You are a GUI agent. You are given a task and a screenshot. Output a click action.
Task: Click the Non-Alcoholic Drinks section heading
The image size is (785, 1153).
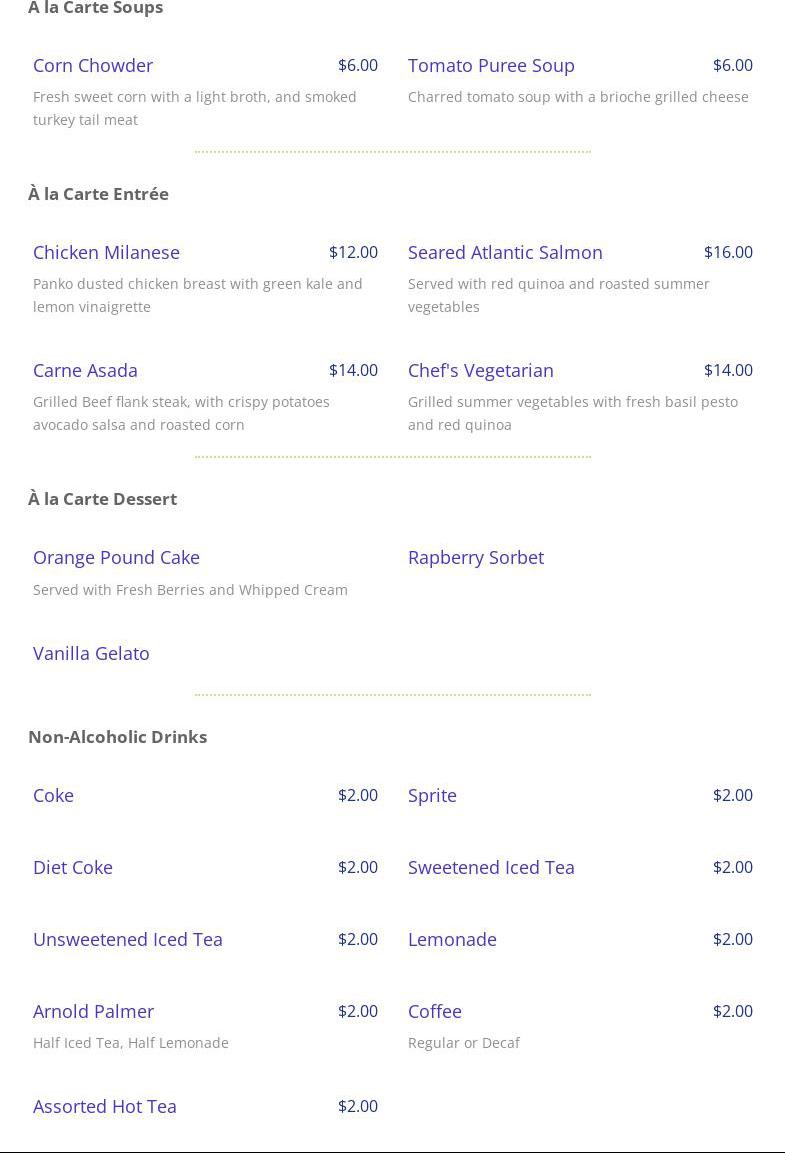coord(117,737)
